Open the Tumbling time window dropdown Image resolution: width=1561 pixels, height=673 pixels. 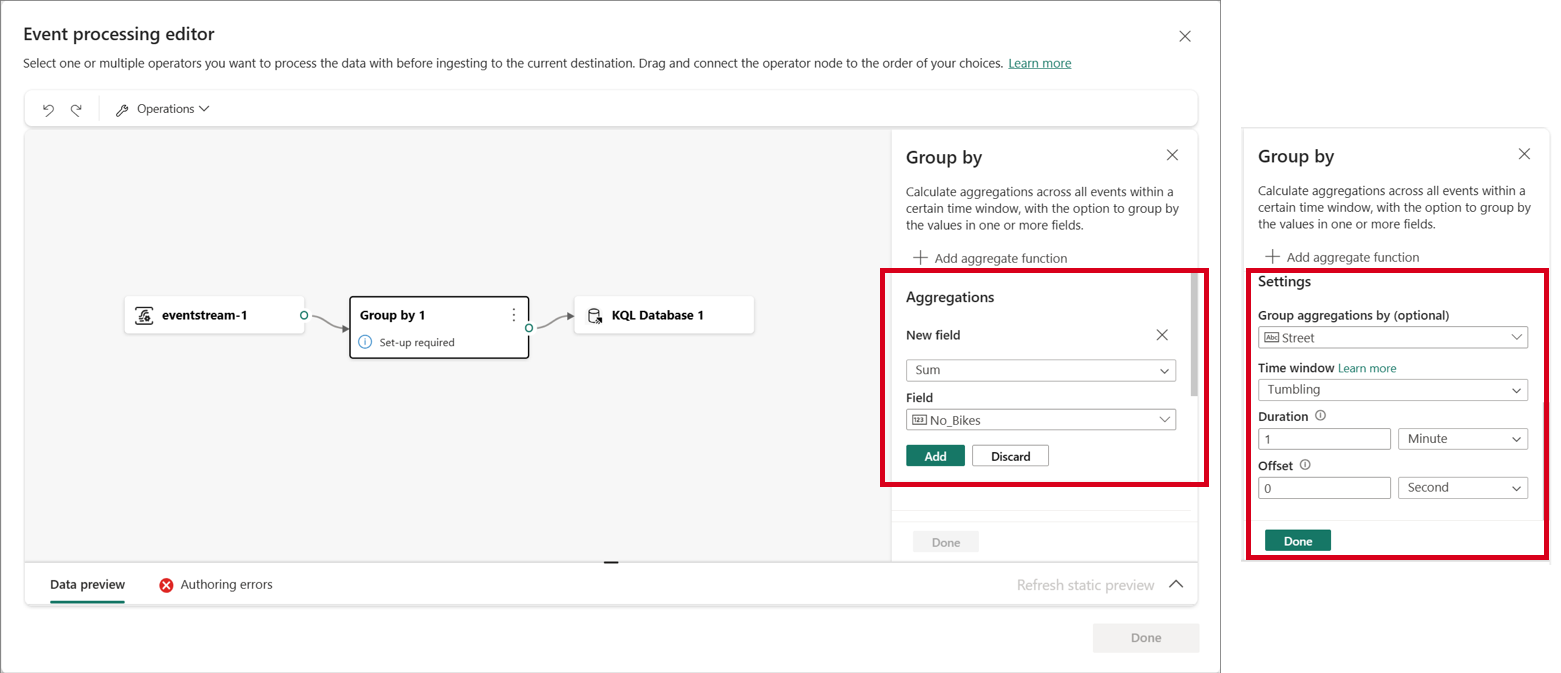pos(1392,389)
